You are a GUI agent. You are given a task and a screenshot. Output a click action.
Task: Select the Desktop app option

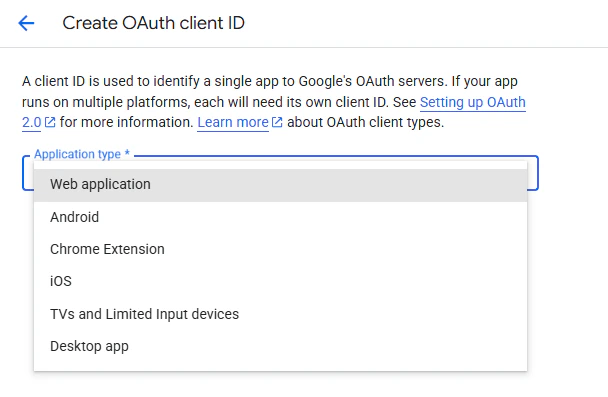280,346
